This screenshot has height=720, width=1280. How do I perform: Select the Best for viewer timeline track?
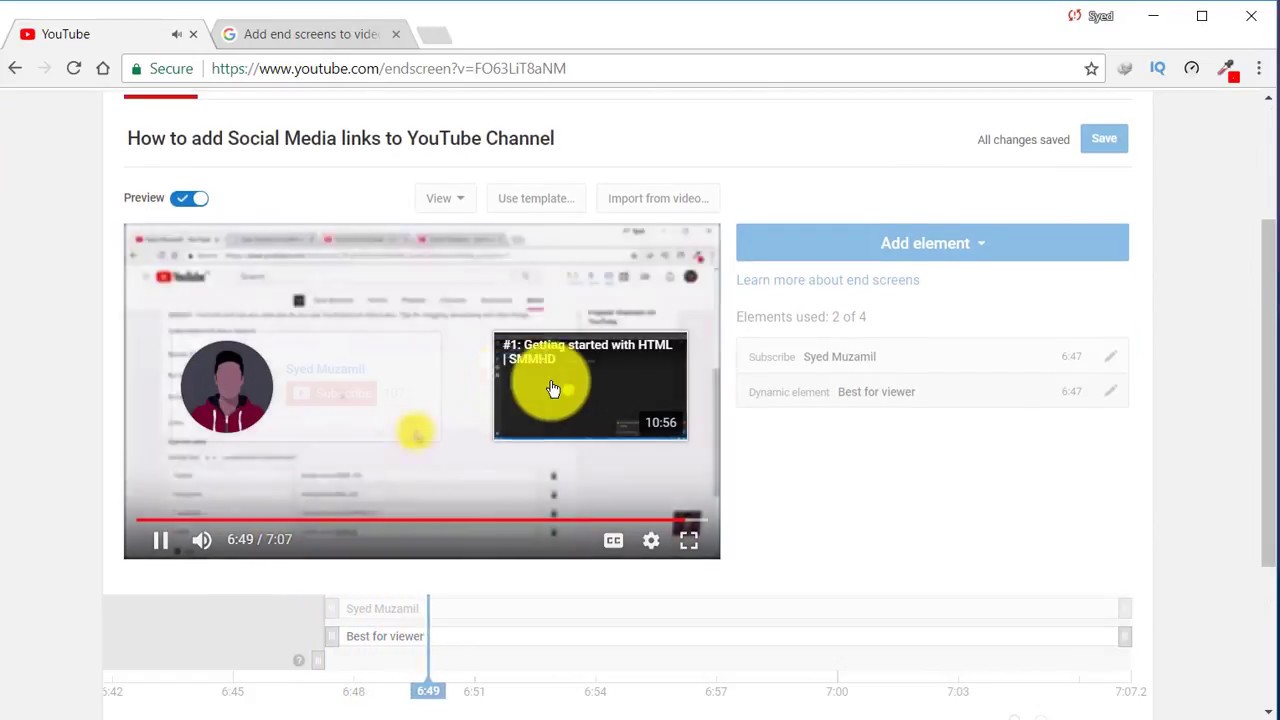coord(728,636)
